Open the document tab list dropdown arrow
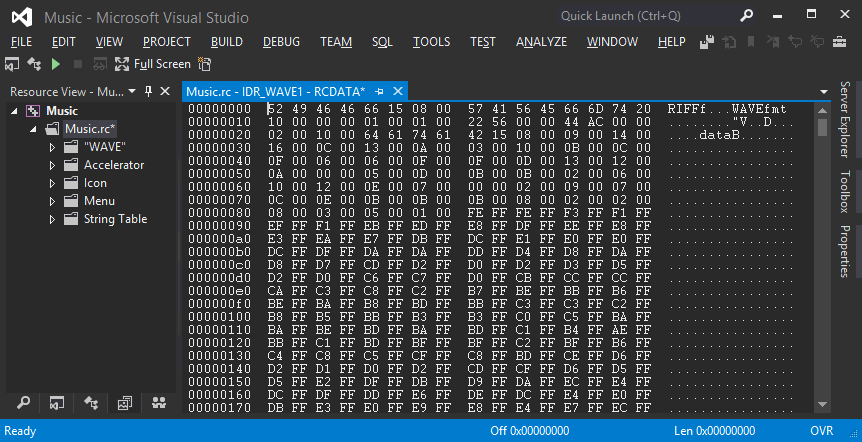This screenshot has width=862, height=442. [x=824, y=92]
